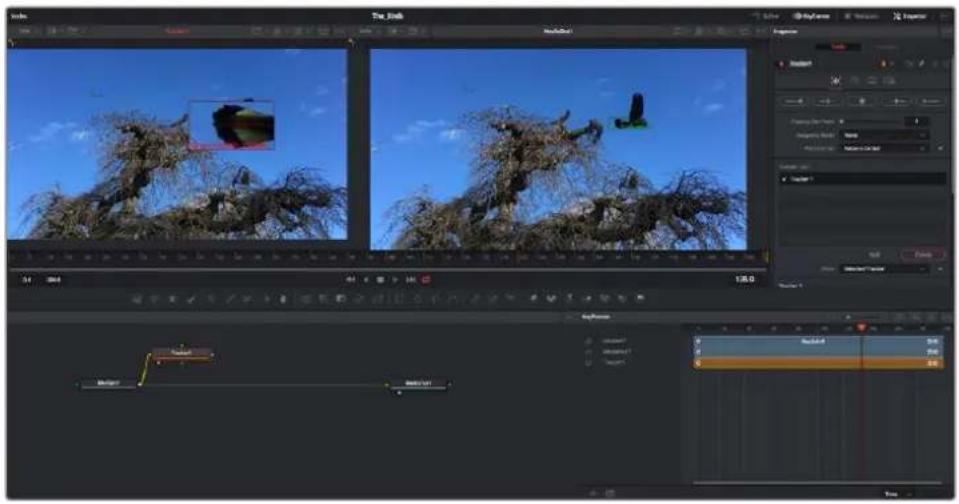Select the Tracker1 node in node graph

pos(182,353)
